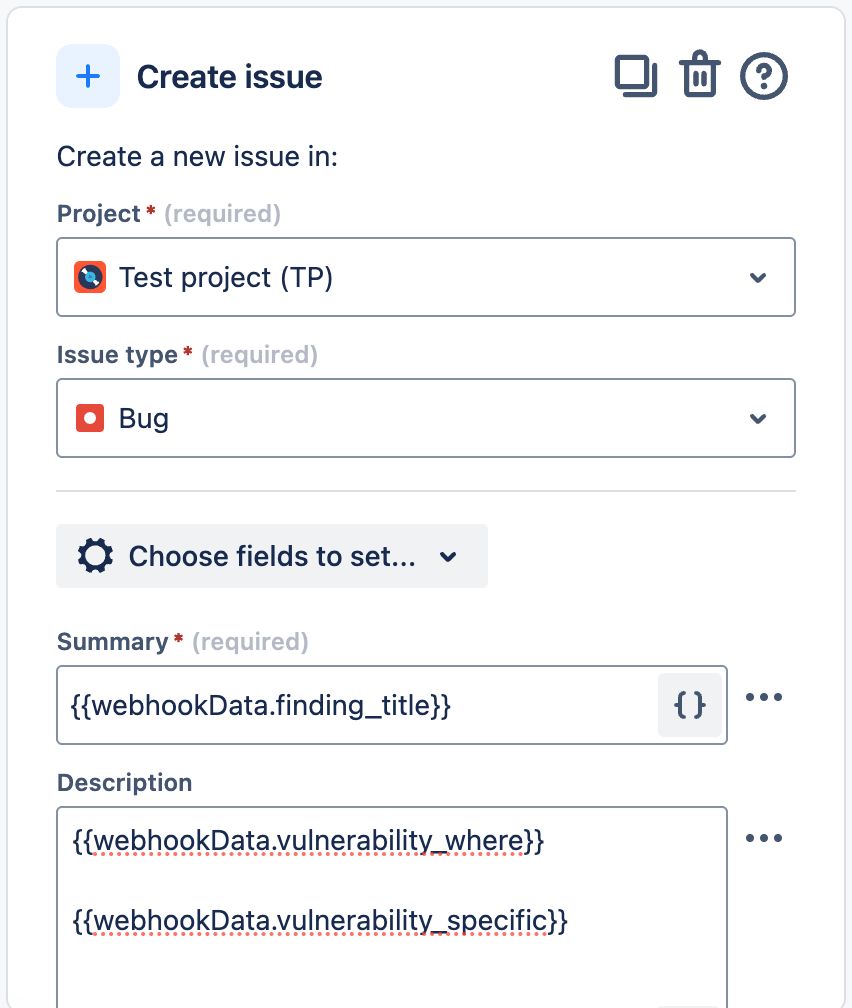Click the Test project avatar icon

[90, 277]
